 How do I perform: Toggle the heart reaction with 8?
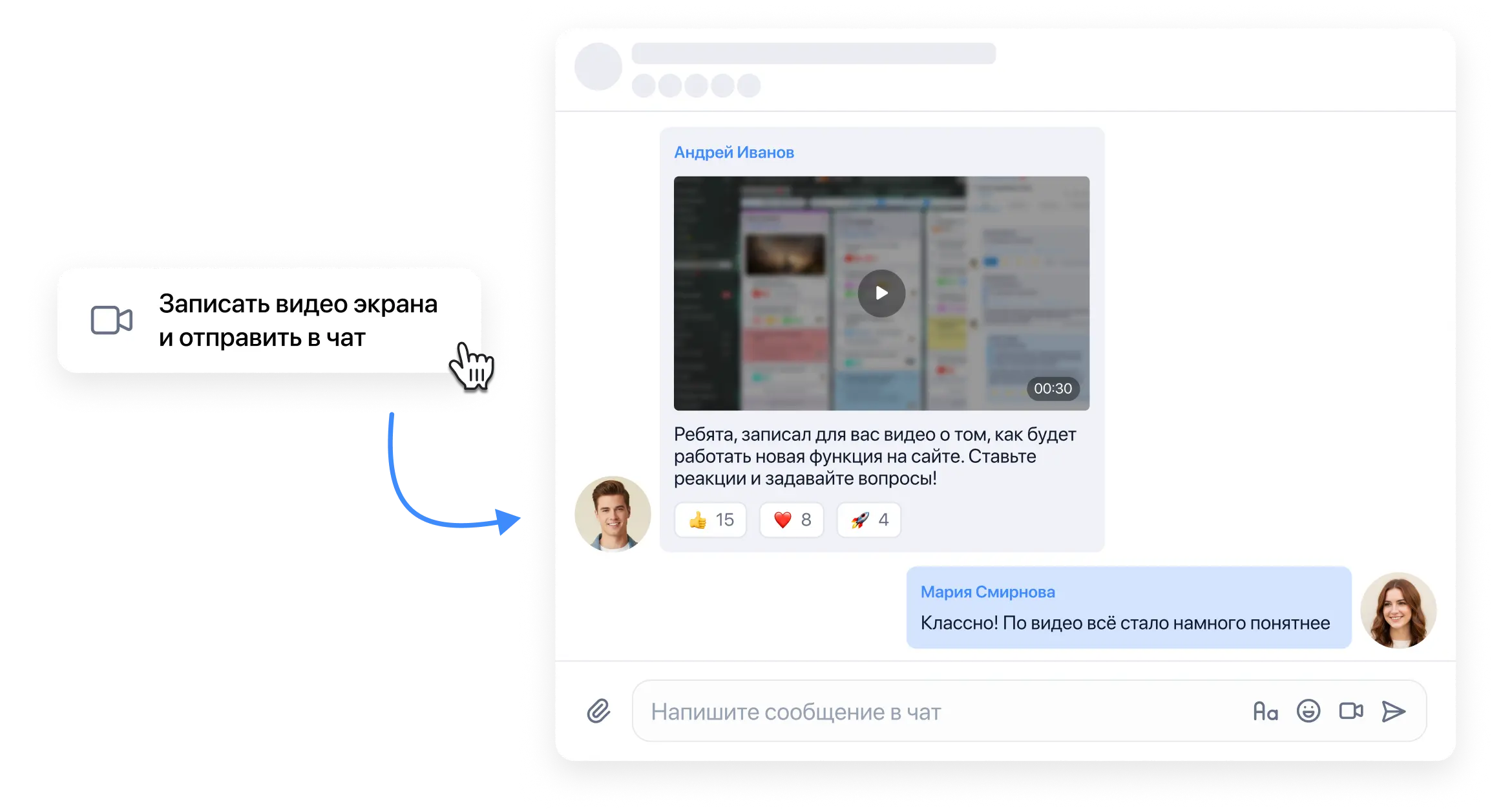coord(792,520)
